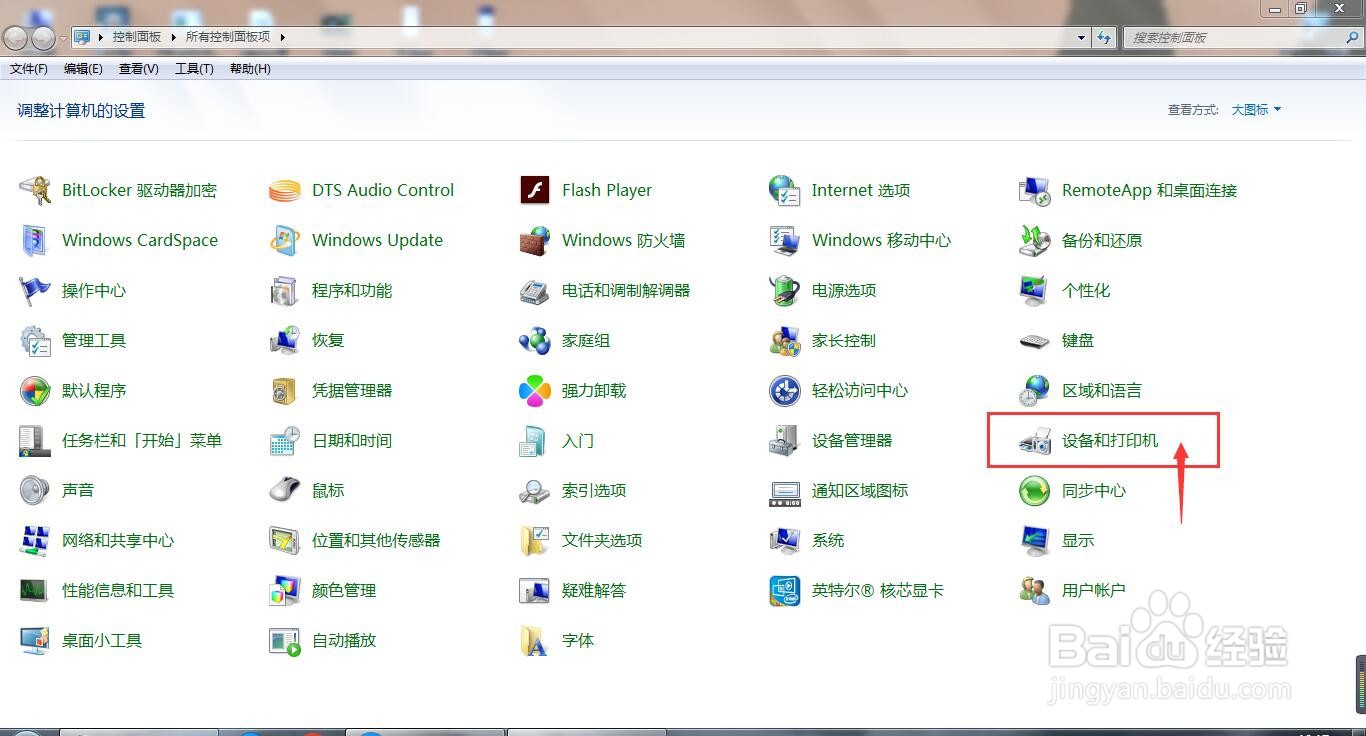
Task: Open 备份和还原 icon
Action: (1035, 240)
